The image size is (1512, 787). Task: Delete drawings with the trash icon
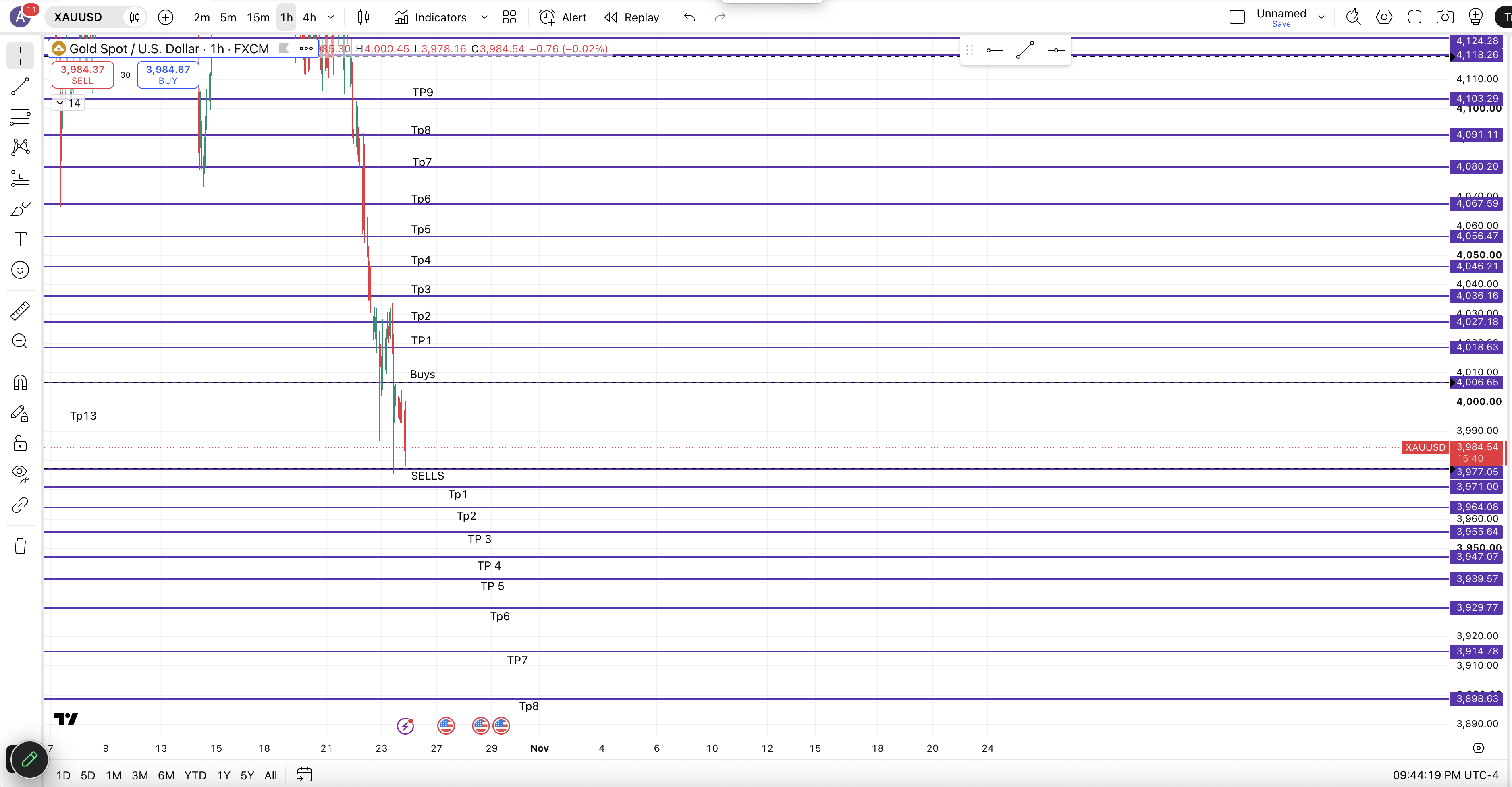[x=20, y=546]
